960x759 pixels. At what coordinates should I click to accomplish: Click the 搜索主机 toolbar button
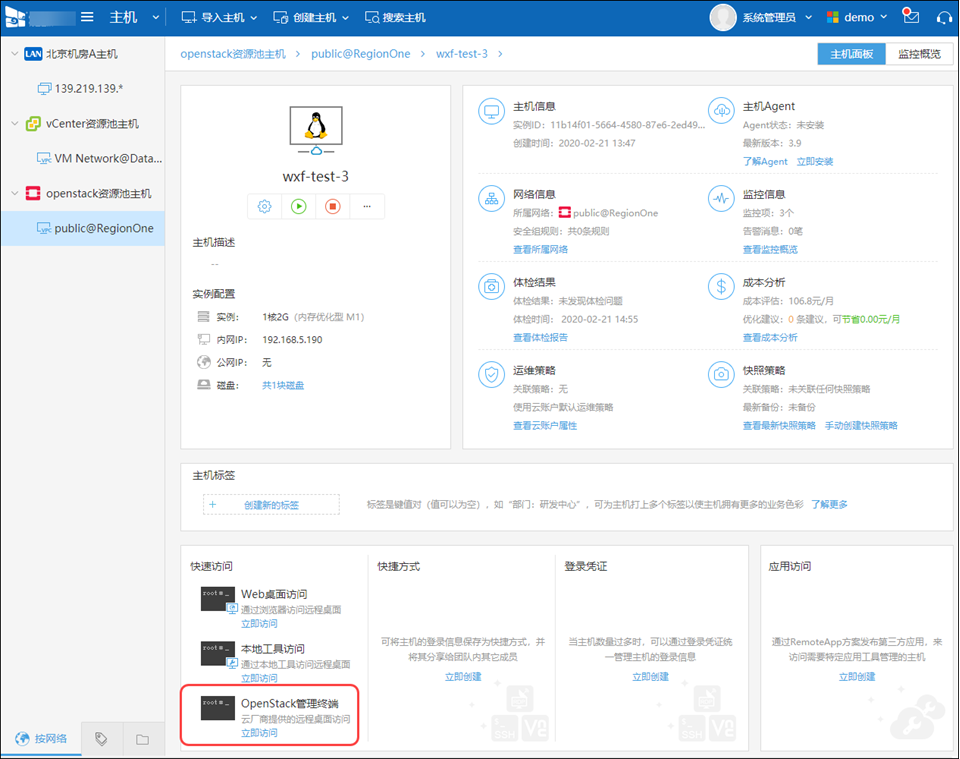(395, 17)
